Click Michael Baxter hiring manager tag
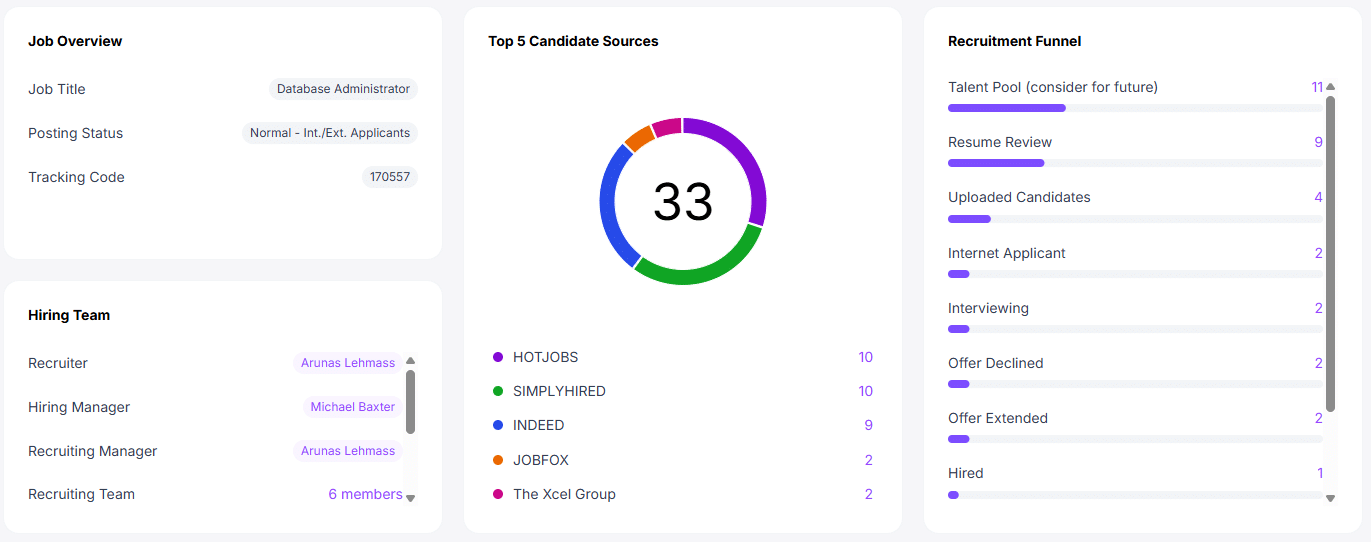 pyautogui.click(x=353, y=407)
